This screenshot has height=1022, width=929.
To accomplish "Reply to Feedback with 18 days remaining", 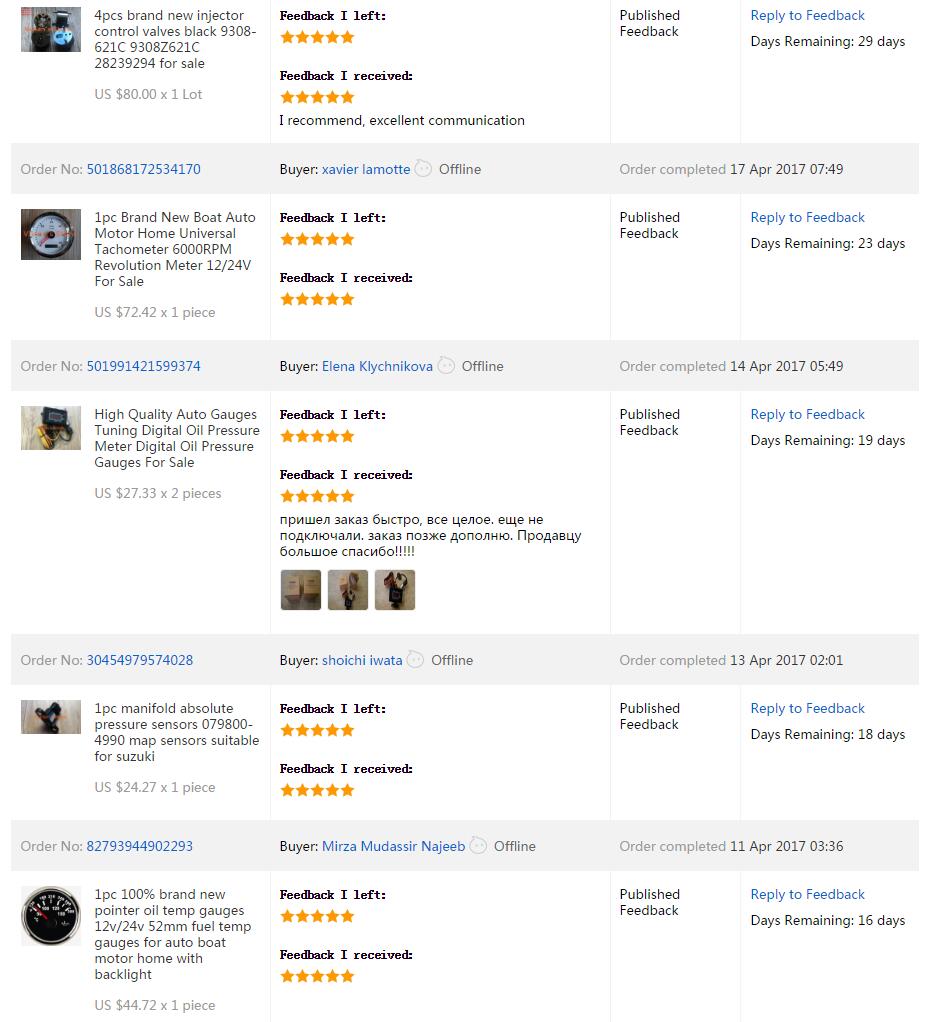I will tap(807, 708).
